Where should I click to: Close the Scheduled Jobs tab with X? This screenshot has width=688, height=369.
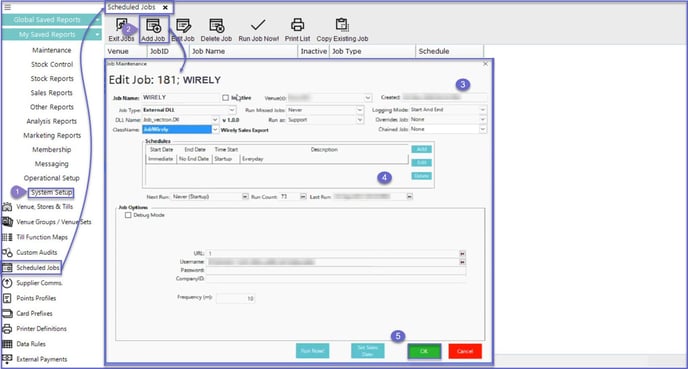point(165,7)
